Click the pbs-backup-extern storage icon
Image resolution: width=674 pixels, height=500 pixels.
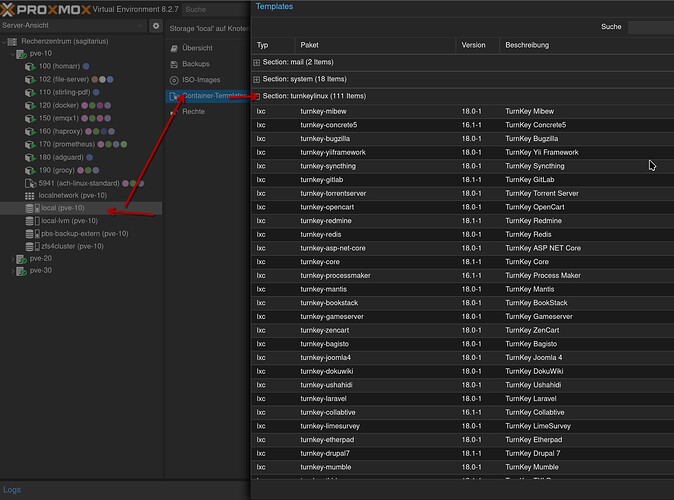(32, 234)
